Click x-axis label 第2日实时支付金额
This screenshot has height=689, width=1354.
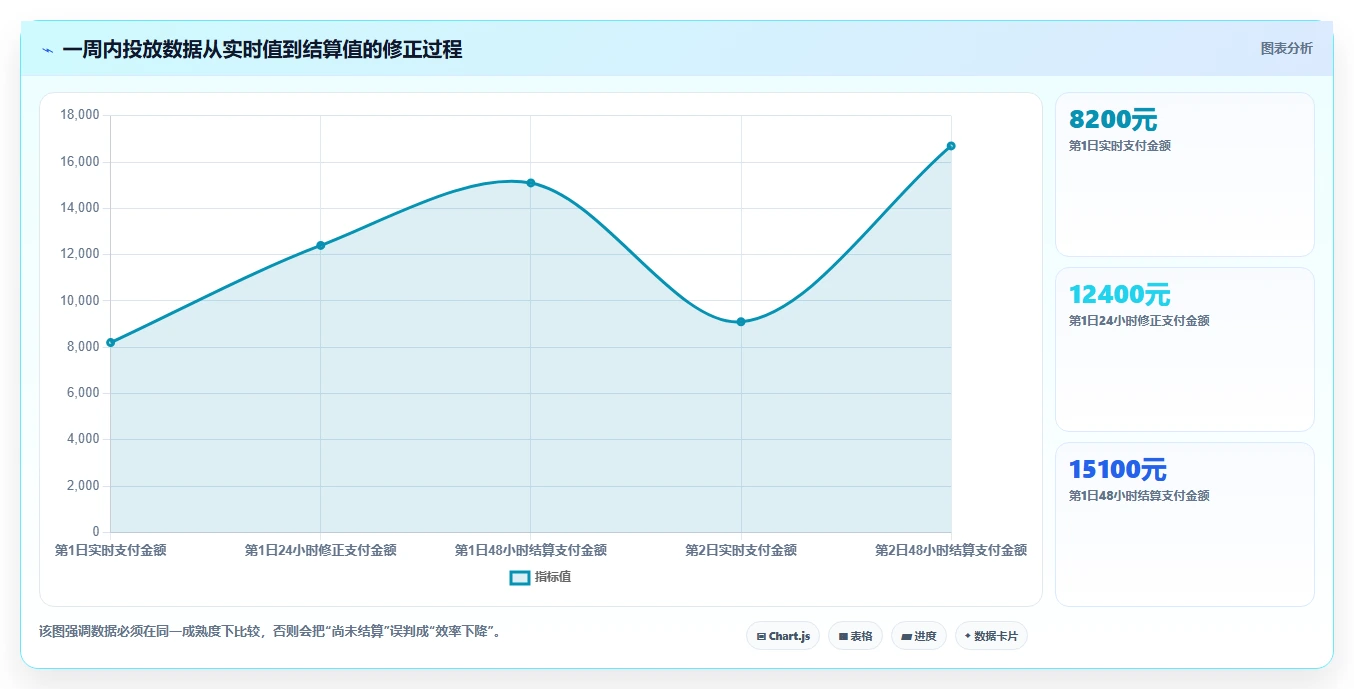[741, 550]
